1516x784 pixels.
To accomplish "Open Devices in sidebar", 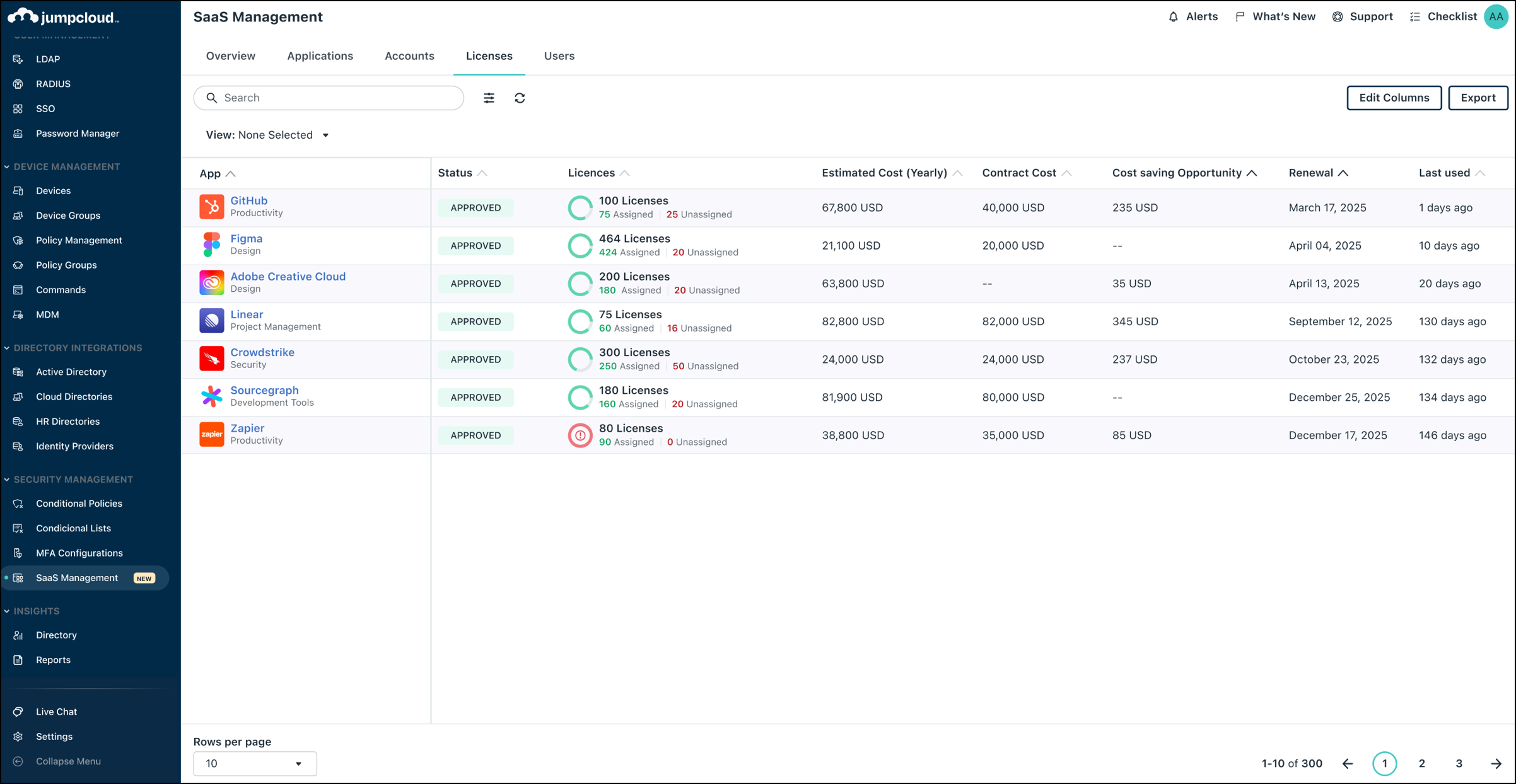I will coord(53,191).
